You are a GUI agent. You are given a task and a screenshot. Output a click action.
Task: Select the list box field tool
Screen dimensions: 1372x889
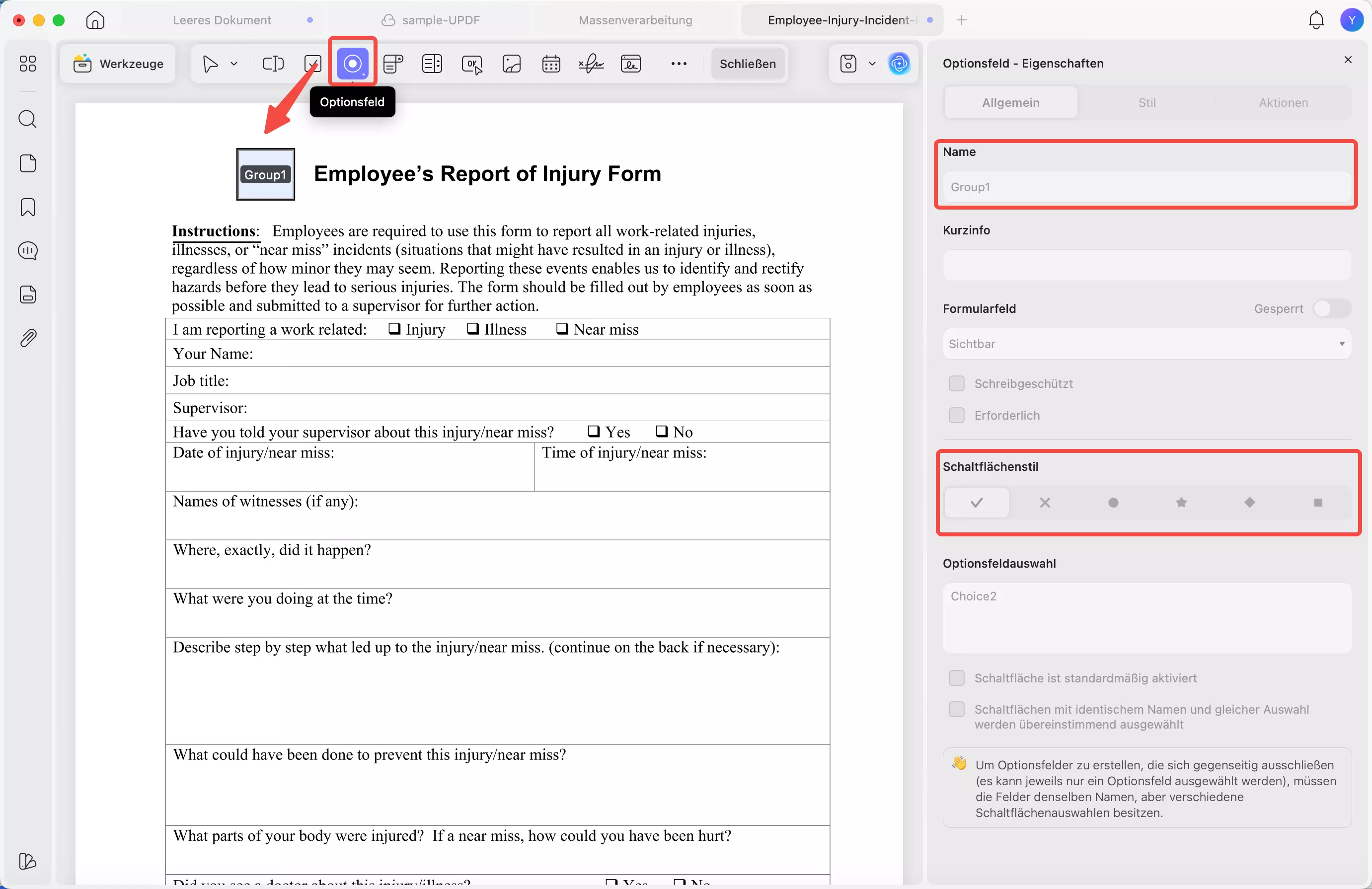(432, 64)
